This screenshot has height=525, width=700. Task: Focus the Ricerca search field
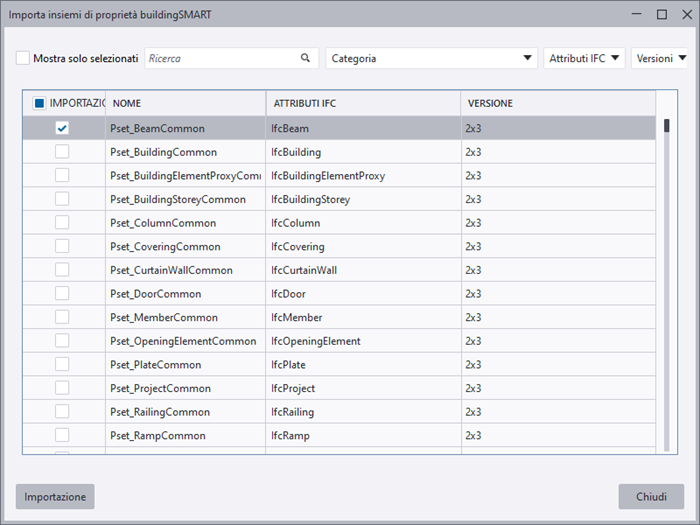click(220, 59)
